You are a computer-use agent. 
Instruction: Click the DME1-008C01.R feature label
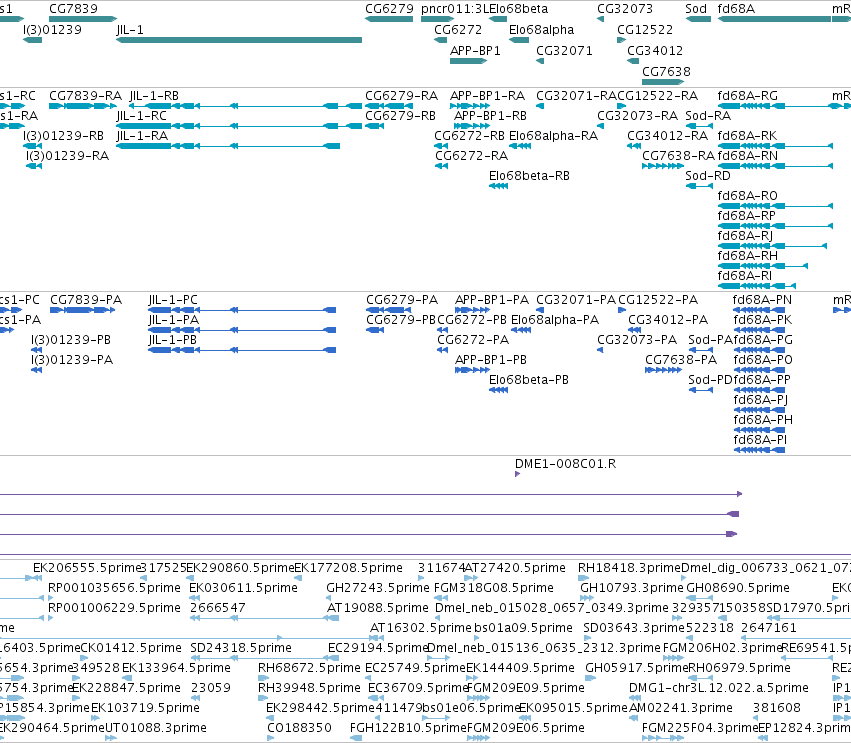point(565,463)
